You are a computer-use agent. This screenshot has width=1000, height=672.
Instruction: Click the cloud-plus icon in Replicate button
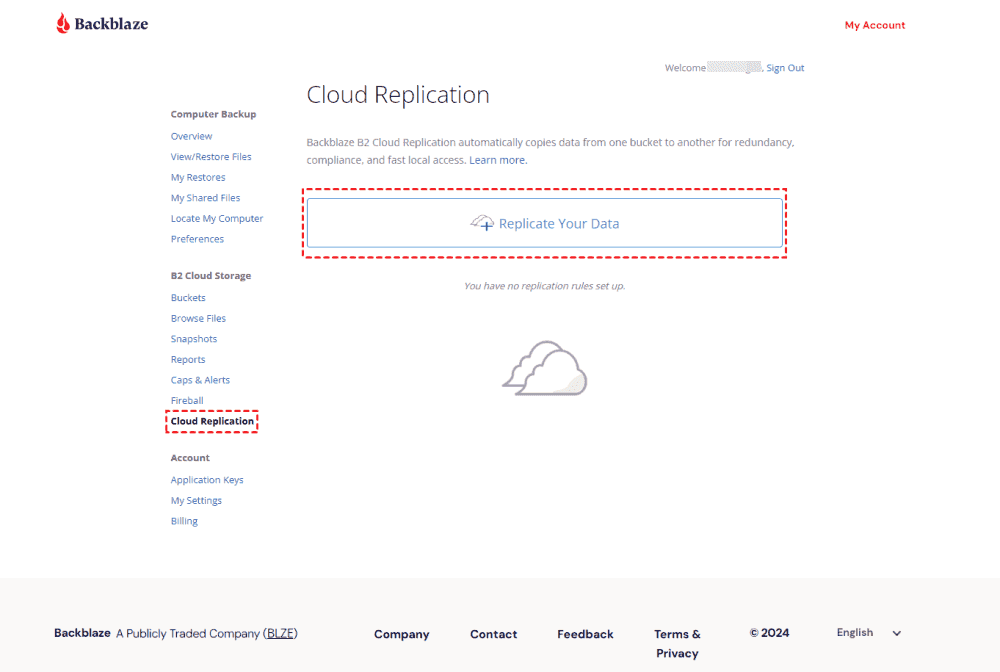[482, 223]
